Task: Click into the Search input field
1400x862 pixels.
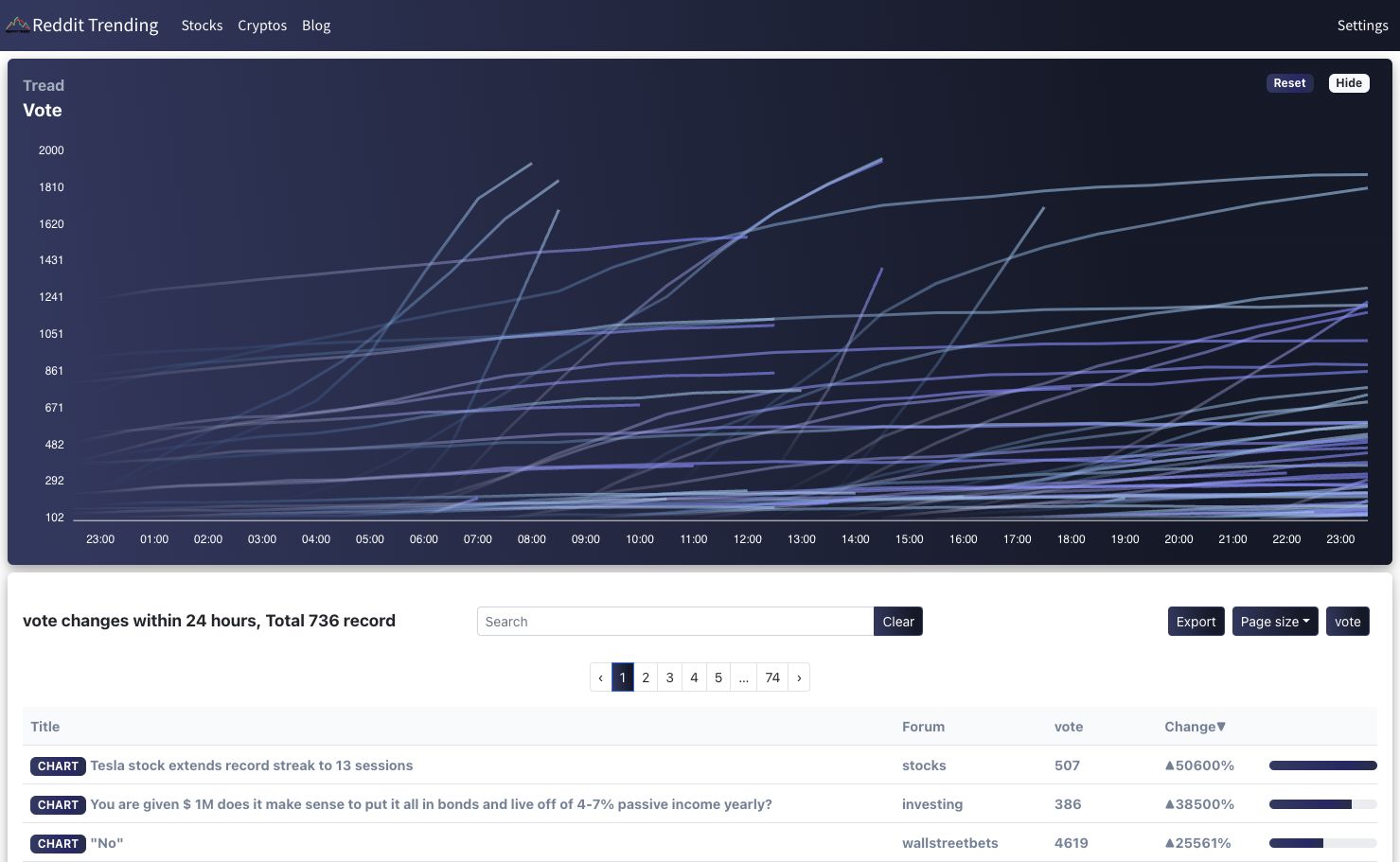Action: [x=675, y=622]
